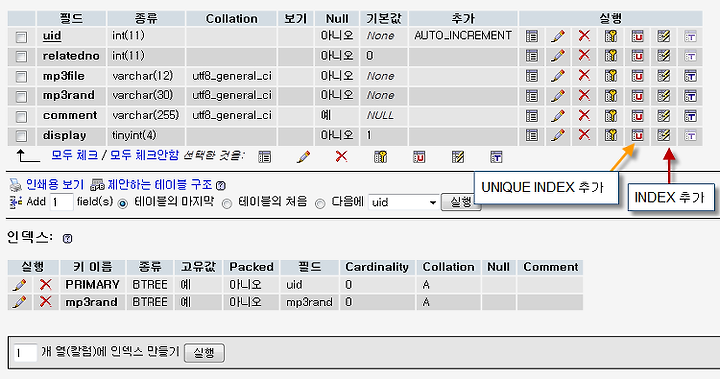Add fulltext icon for mp3file row
The height and width of the screenshot is (379, 720).
tap(690, 76)
